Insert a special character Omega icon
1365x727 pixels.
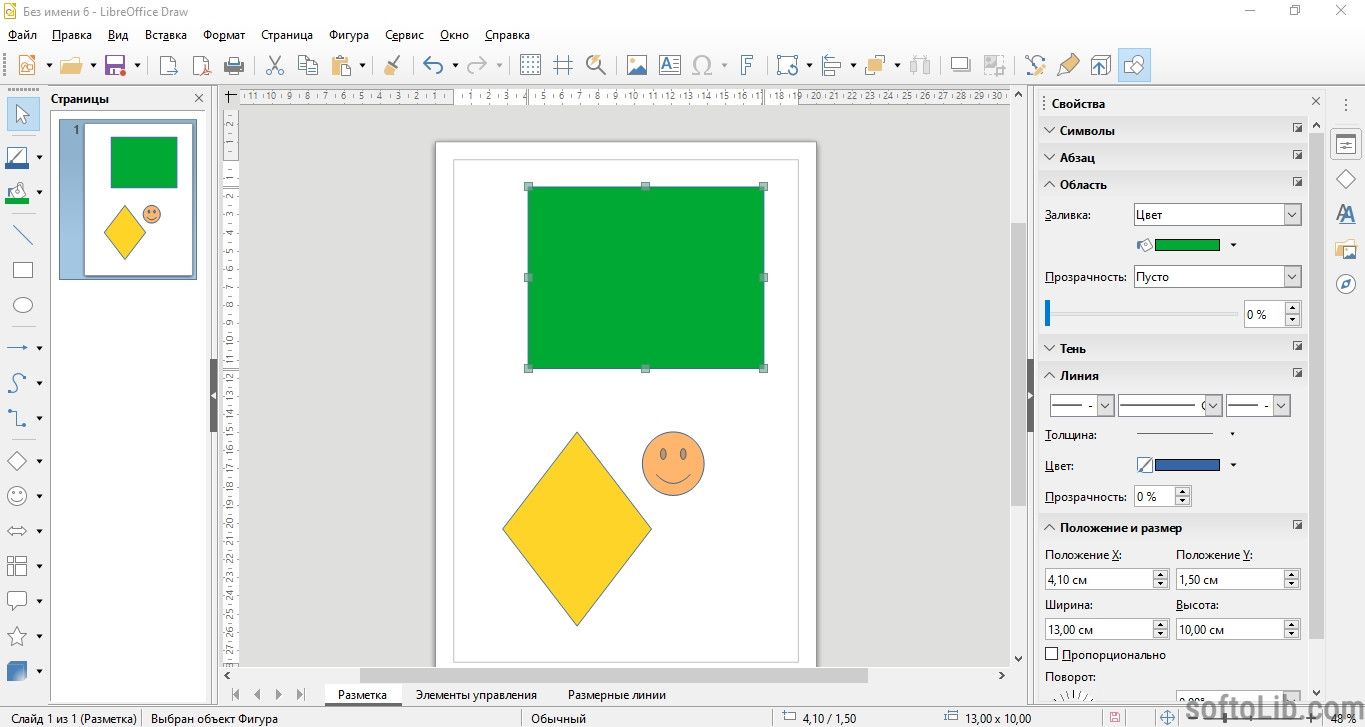pos(702,65)
